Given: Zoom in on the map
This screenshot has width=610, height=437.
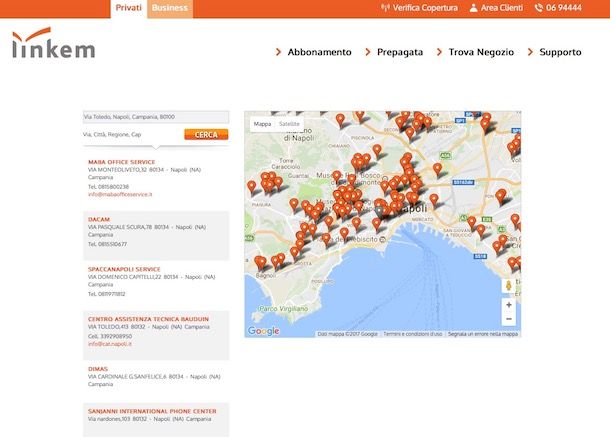Looking at the screenshot, I should point(509,304).
